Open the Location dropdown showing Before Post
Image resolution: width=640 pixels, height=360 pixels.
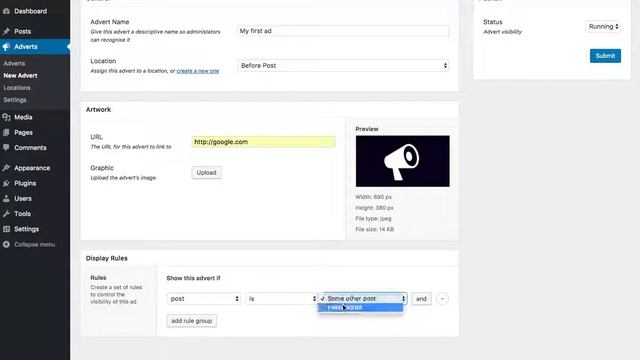343,65
